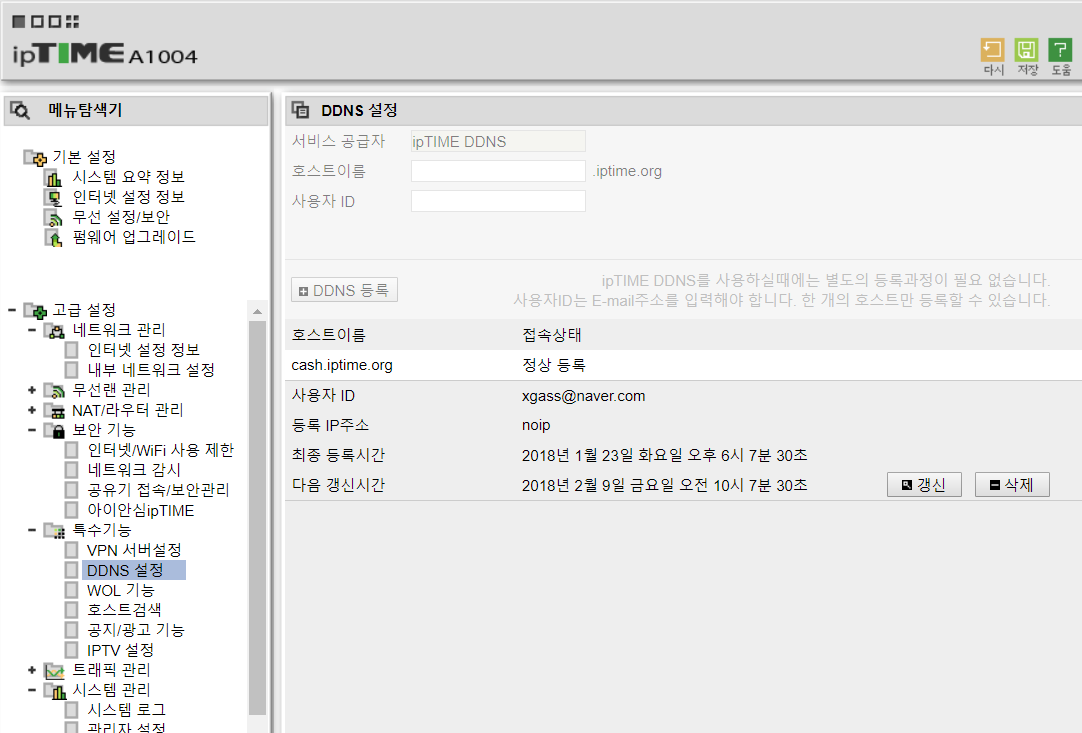1082x733 pixels.
Task: Click the page icon beside 아이안심ipTIME
Action: click(x=71, y=511)
